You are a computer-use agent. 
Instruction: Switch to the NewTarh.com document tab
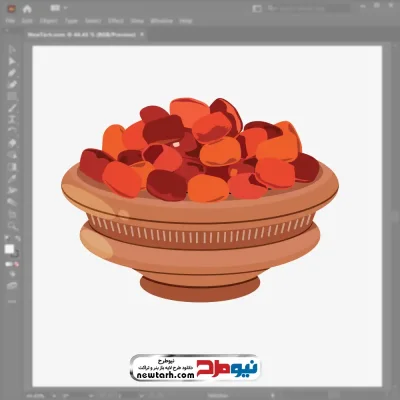coord(81,35)
